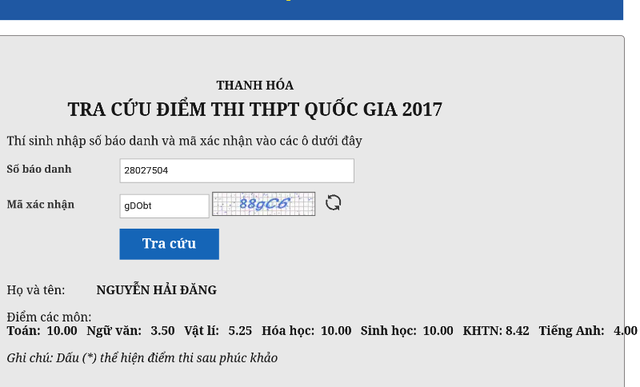
Task: Click the Sinh học score 10.00
Action: [x=438, y=331]
